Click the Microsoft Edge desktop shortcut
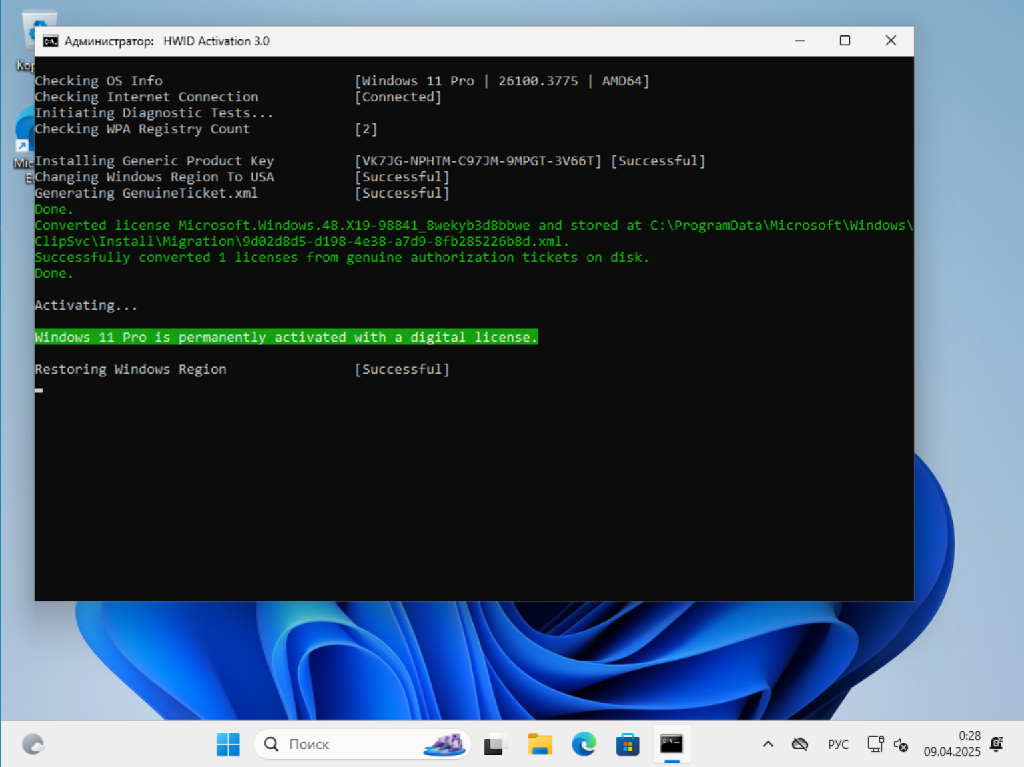The width and height of the screenshot is (1024, 767). 25,145
